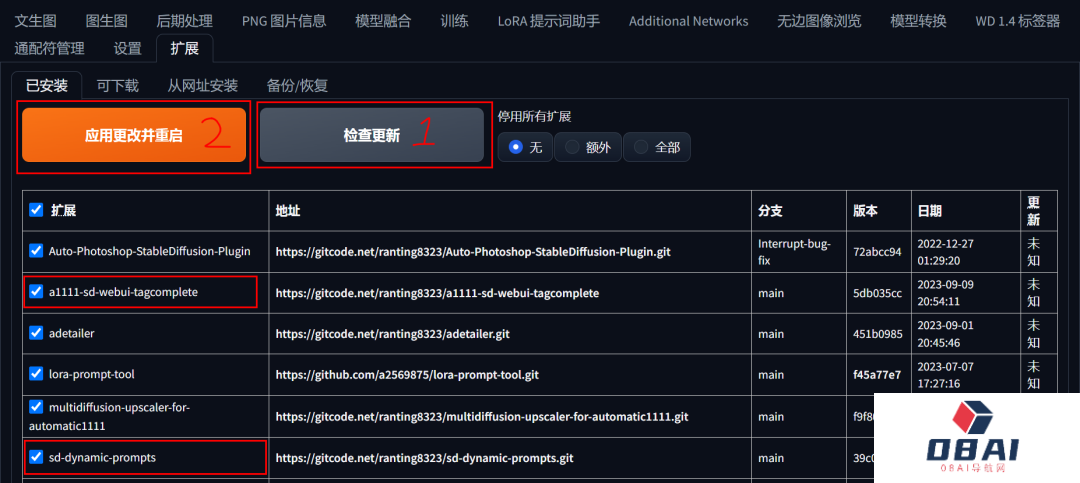
Task: Click version f45a77e7 cell
Action: [877, 375]
